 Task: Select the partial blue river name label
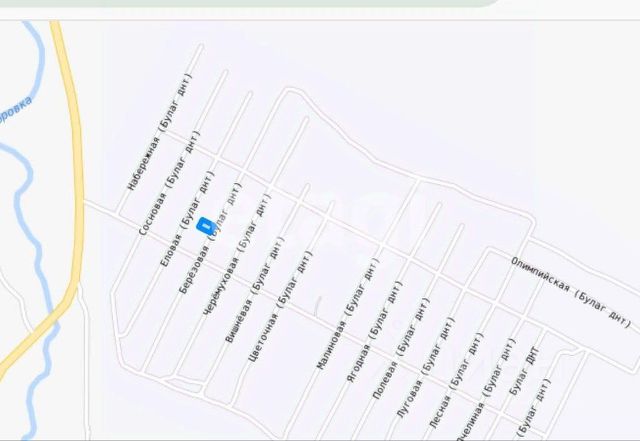point(15,110)
